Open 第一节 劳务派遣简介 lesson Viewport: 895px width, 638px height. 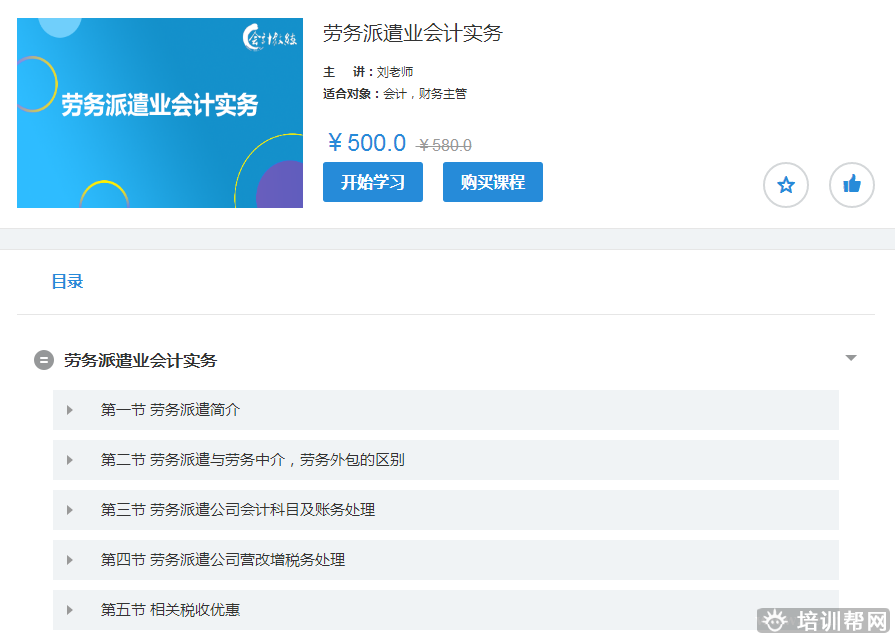tap(170, 410)
